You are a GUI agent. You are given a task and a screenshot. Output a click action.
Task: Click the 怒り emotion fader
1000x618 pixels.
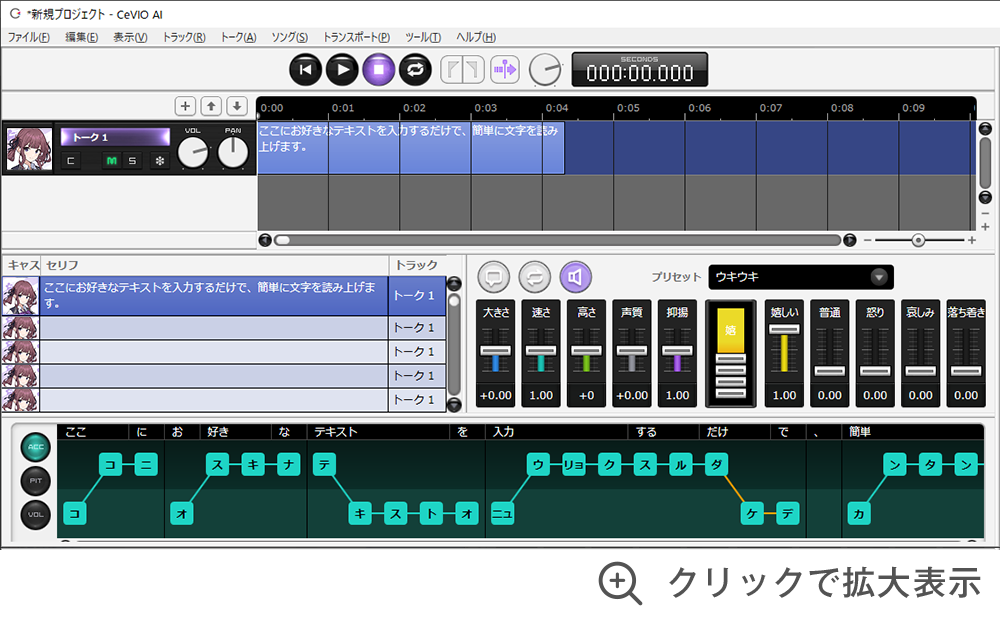point(875,371)
